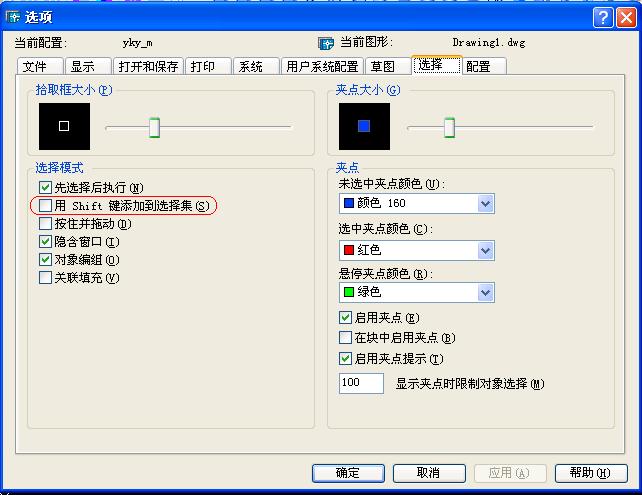Click the 拾取框大小 slider handle
Viewport: 642px width, 495px height.
(x=154, y=127)
